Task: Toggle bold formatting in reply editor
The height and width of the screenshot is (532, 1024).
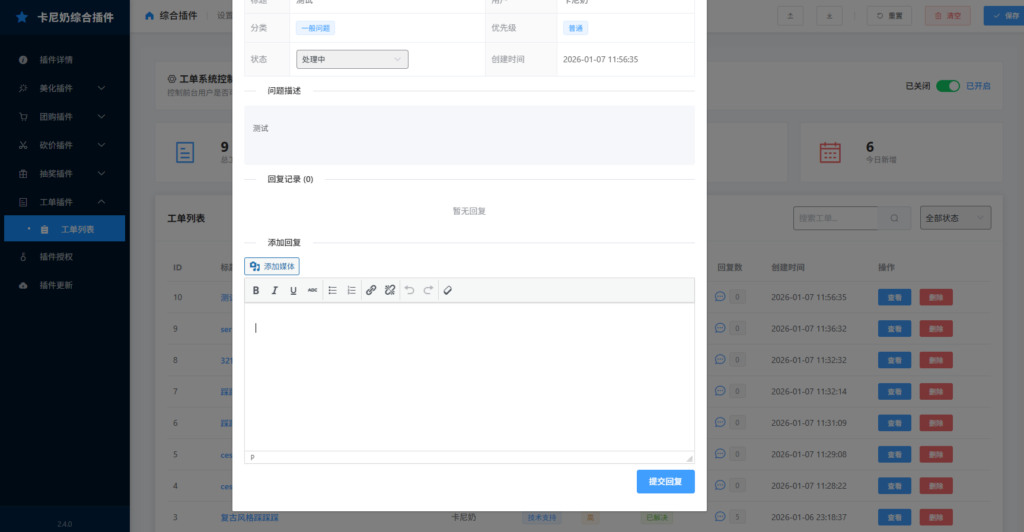Action: coord(256,290)
